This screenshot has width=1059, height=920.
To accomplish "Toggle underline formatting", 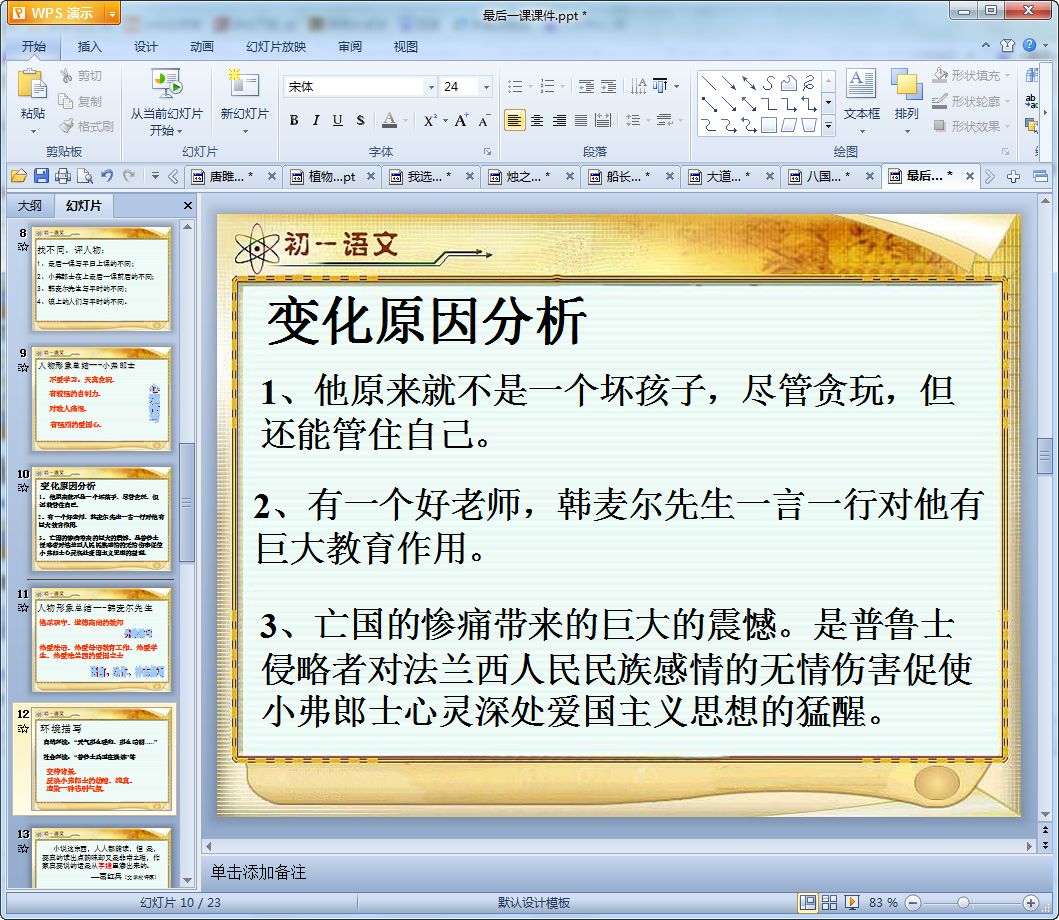I will 338,120.
